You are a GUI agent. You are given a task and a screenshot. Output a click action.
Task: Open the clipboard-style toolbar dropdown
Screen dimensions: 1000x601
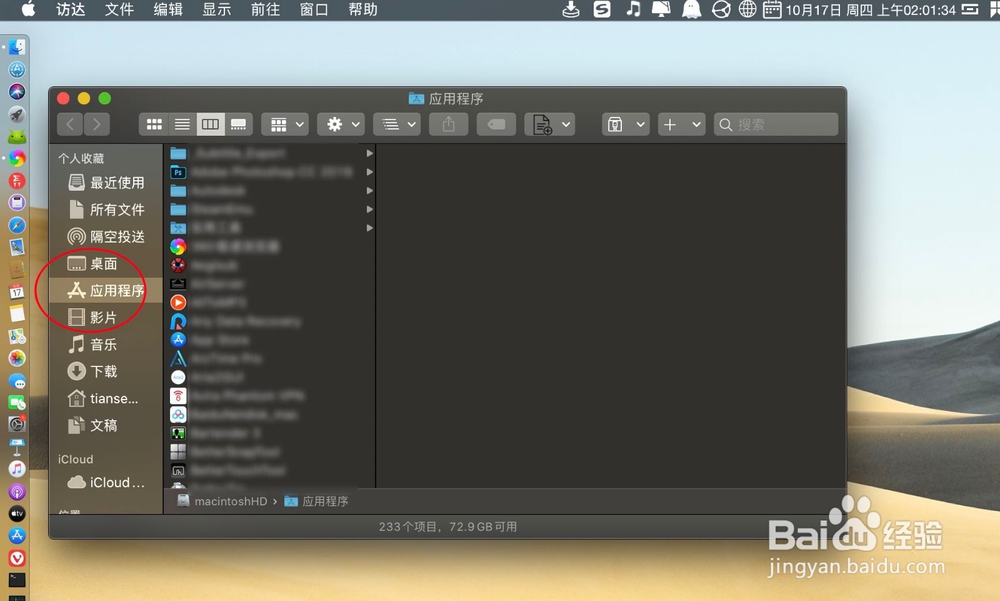point(626,124)
